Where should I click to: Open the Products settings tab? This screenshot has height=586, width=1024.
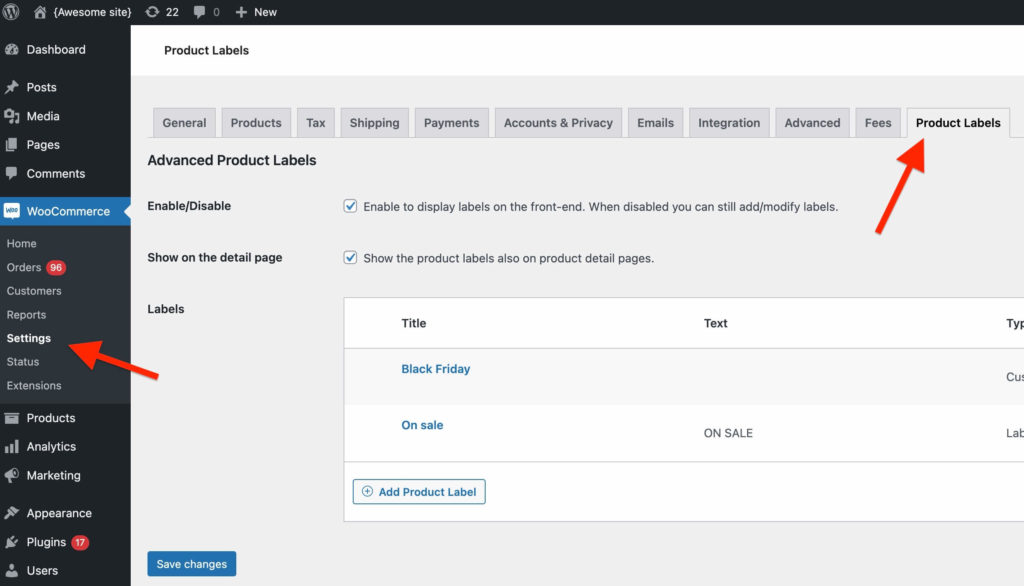(x=256, y=123)
